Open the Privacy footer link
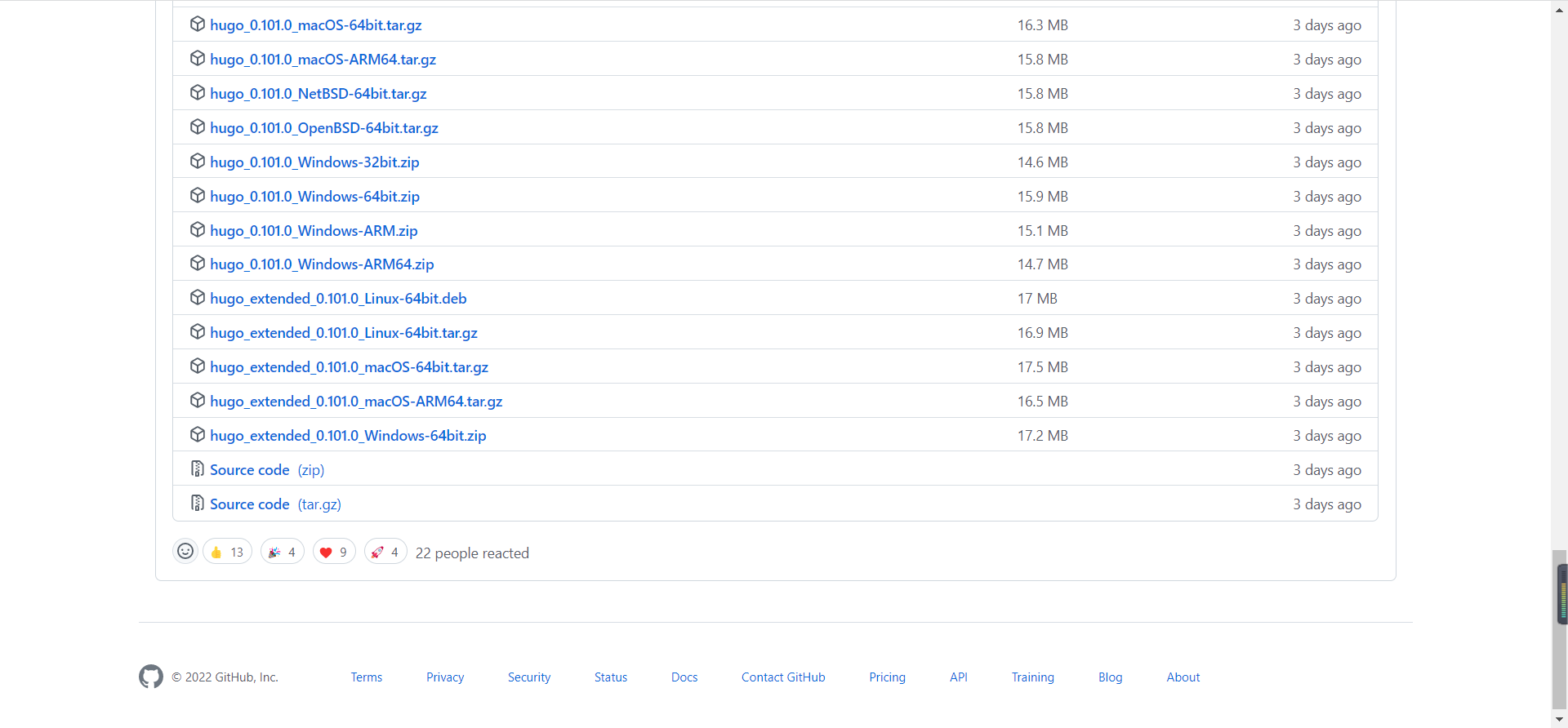 [x=445, y=677]
